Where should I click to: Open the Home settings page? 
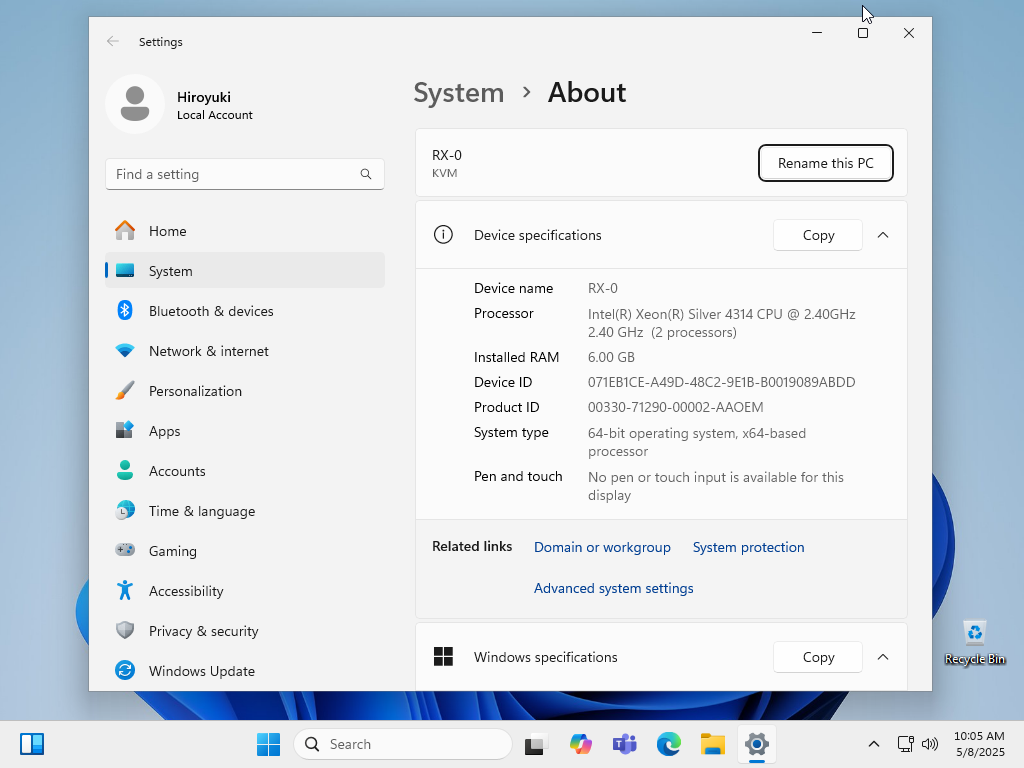click(x=245, y=231)
